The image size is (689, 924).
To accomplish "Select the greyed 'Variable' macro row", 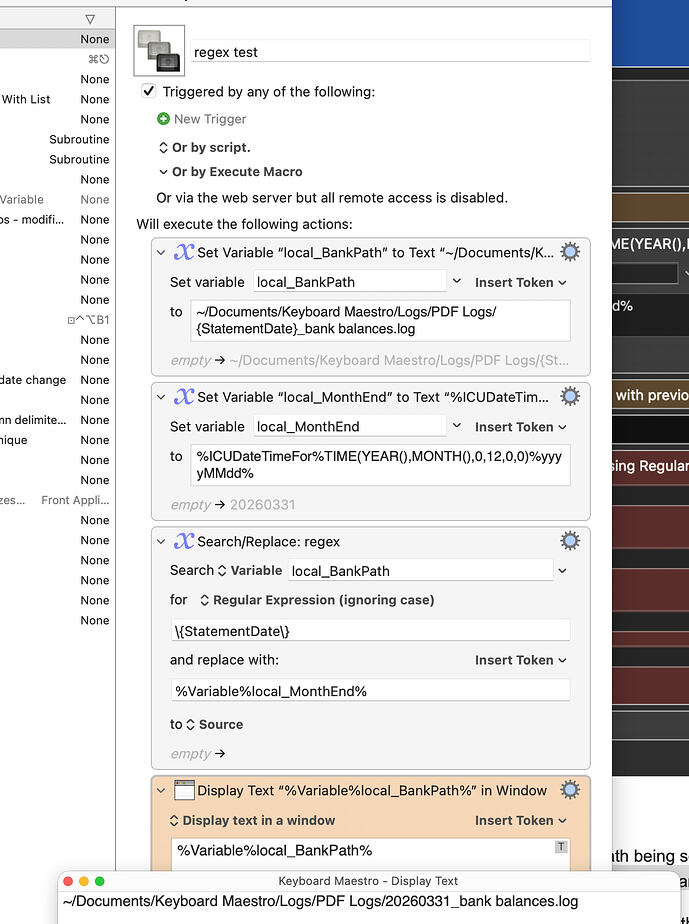I will 57,200.
